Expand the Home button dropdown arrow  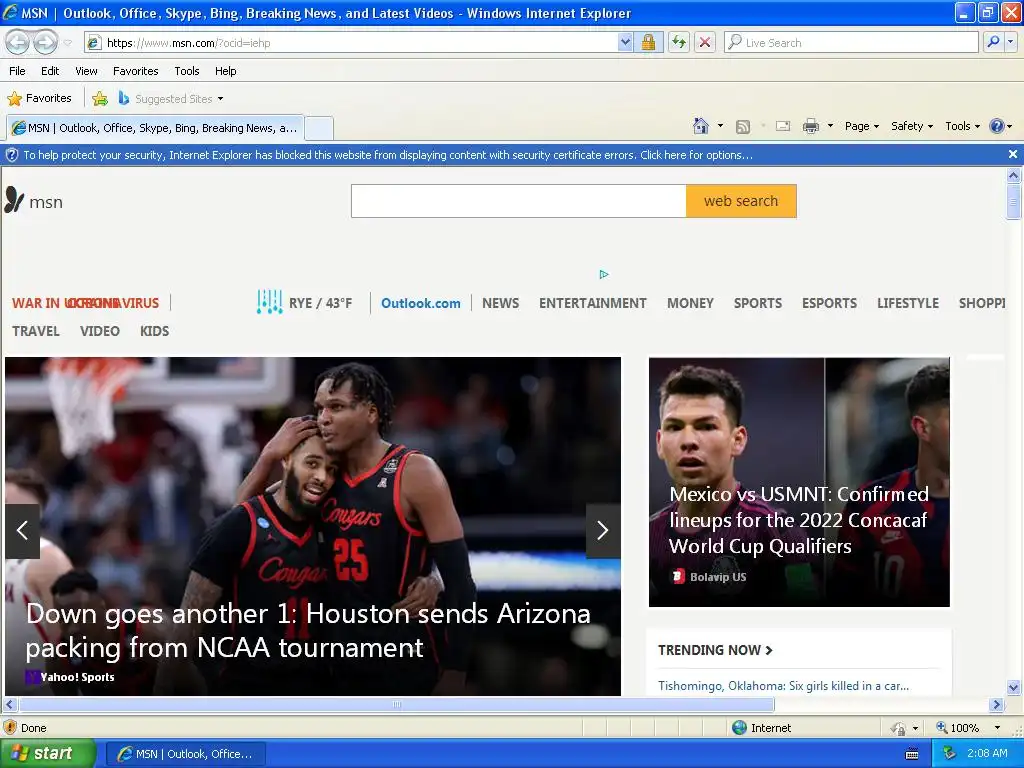[x=720, y=126]
